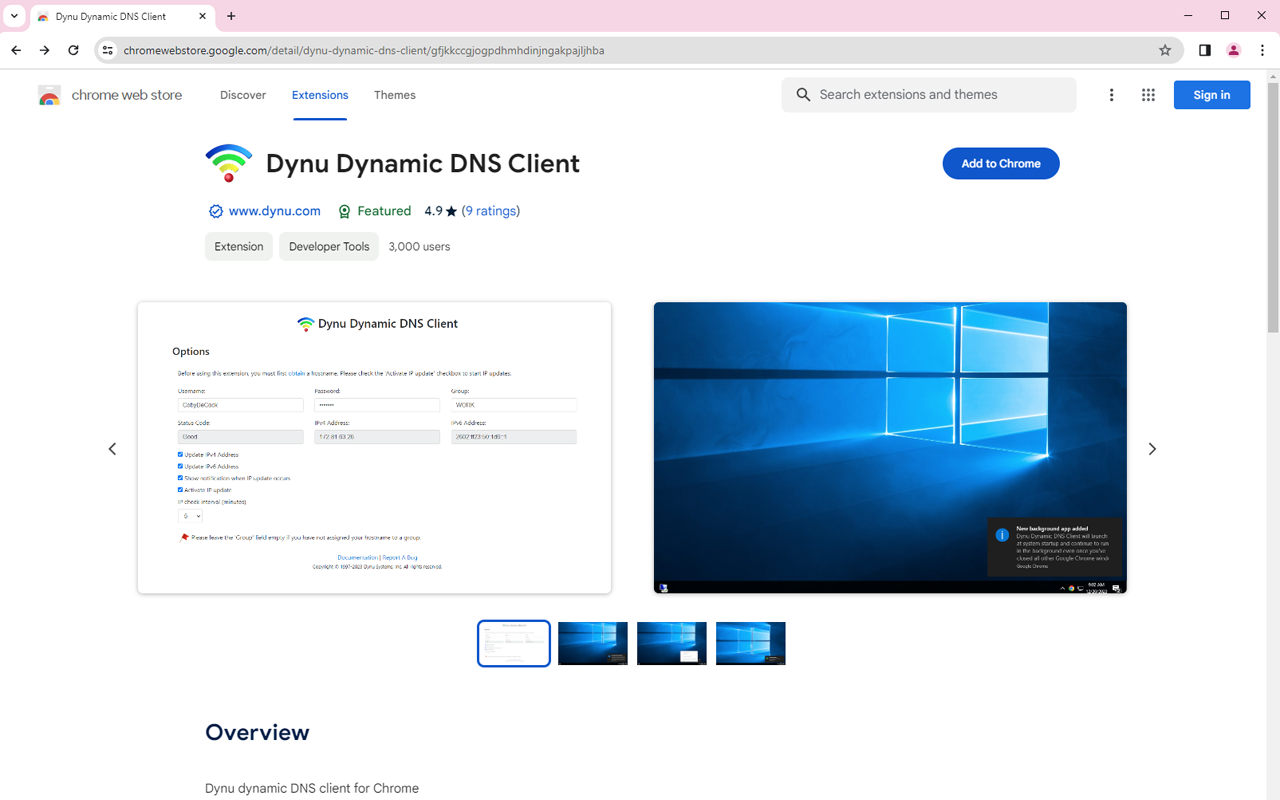Open the web store more options menu
1280x800 pixels.
point(1111,95)
